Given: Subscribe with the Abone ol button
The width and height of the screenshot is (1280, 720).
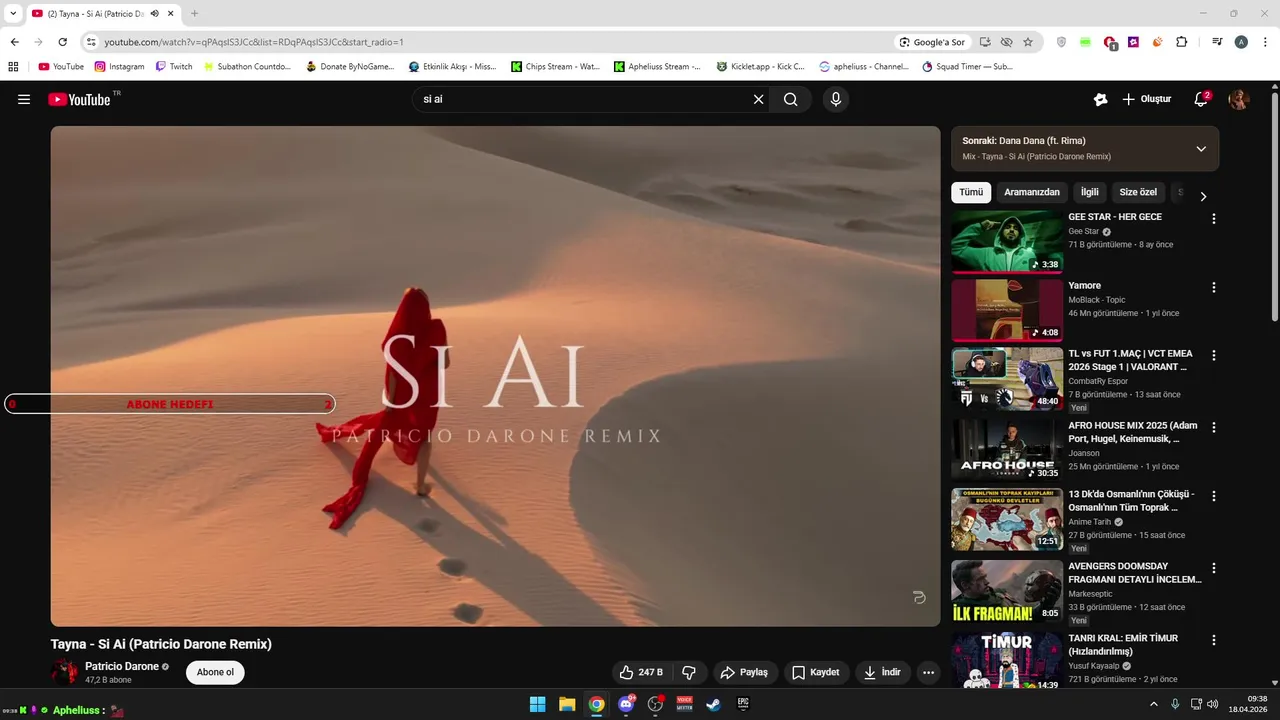Looking at the screenshot, I should pos(215,672).
